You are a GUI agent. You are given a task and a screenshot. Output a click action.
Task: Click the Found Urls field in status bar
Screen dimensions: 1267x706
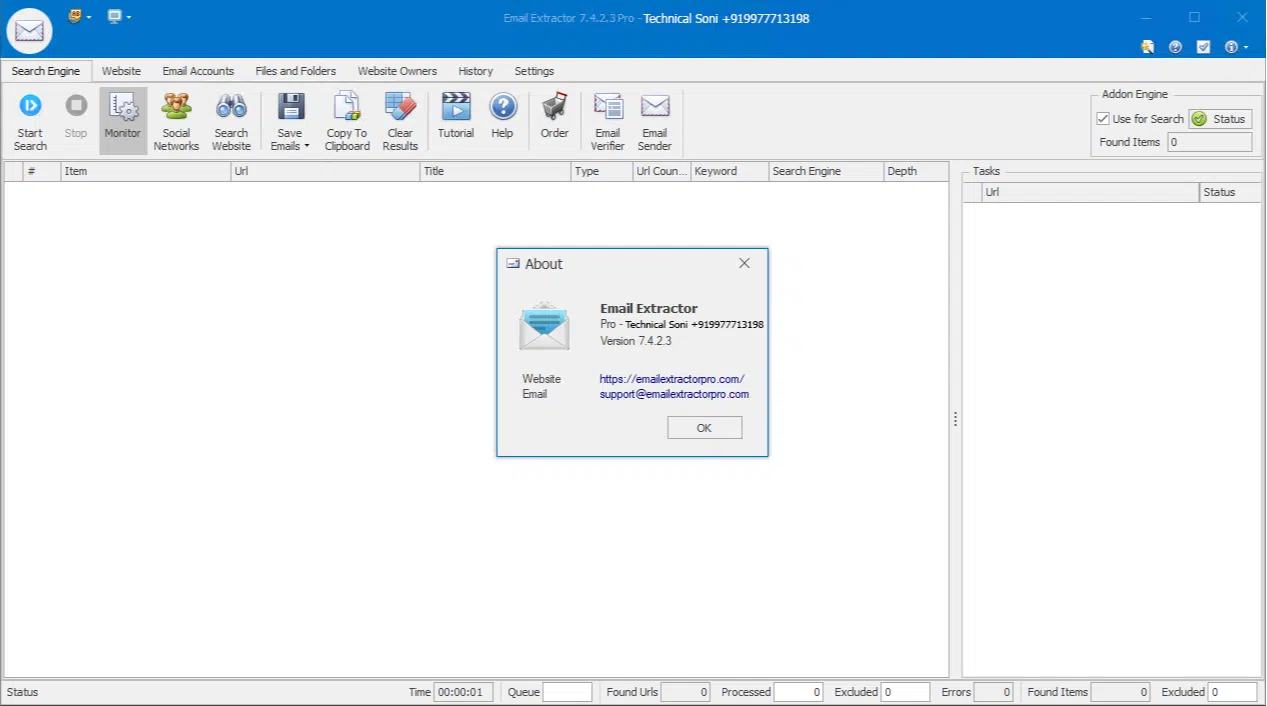(685, 692)
